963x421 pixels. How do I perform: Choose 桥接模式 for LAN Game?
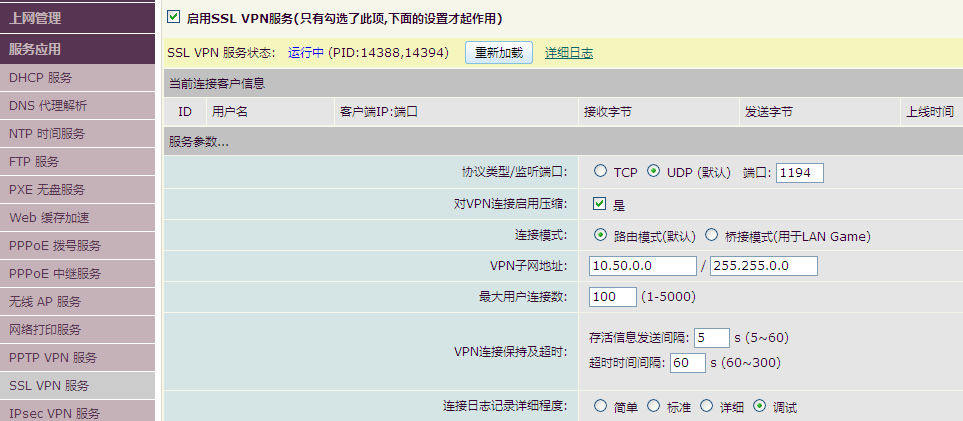coord(712,236)
